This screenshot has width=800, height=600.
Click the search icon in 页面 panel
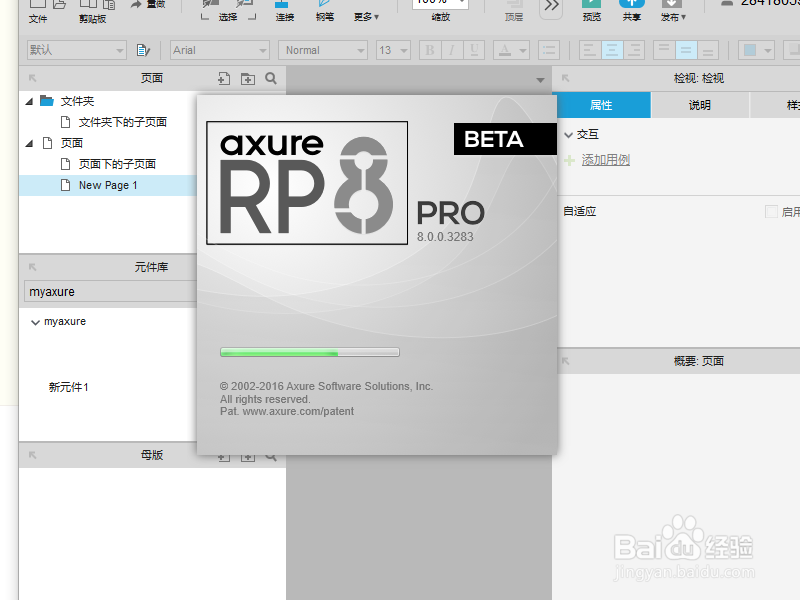[271, 78]
